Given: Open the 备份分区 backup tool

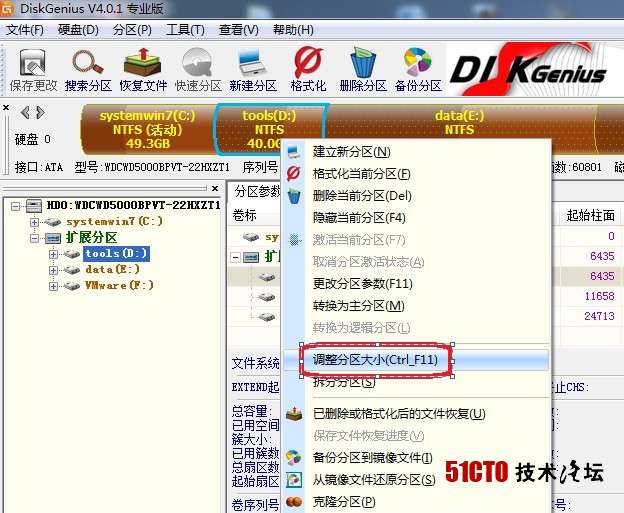Looking at the screenshot, I should coord(418,70).
